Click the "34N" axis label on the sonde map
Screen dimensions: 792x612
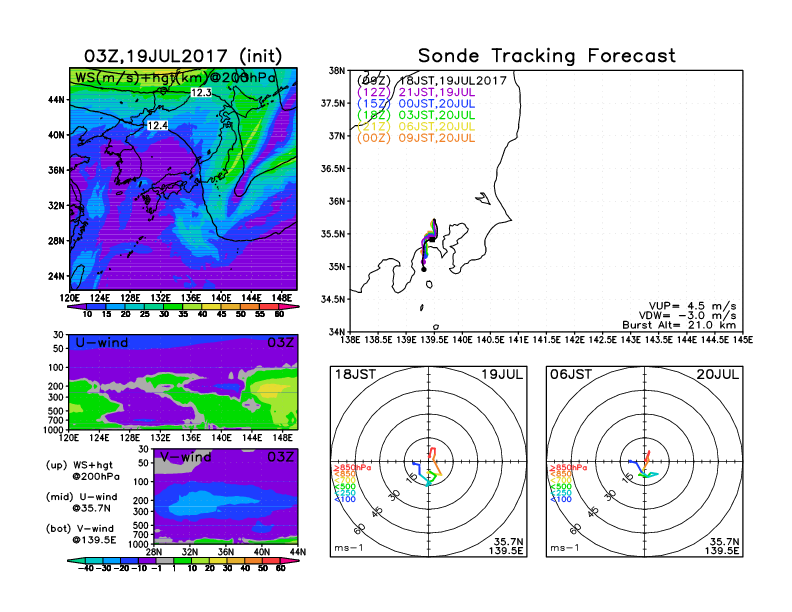coord(337,332)
